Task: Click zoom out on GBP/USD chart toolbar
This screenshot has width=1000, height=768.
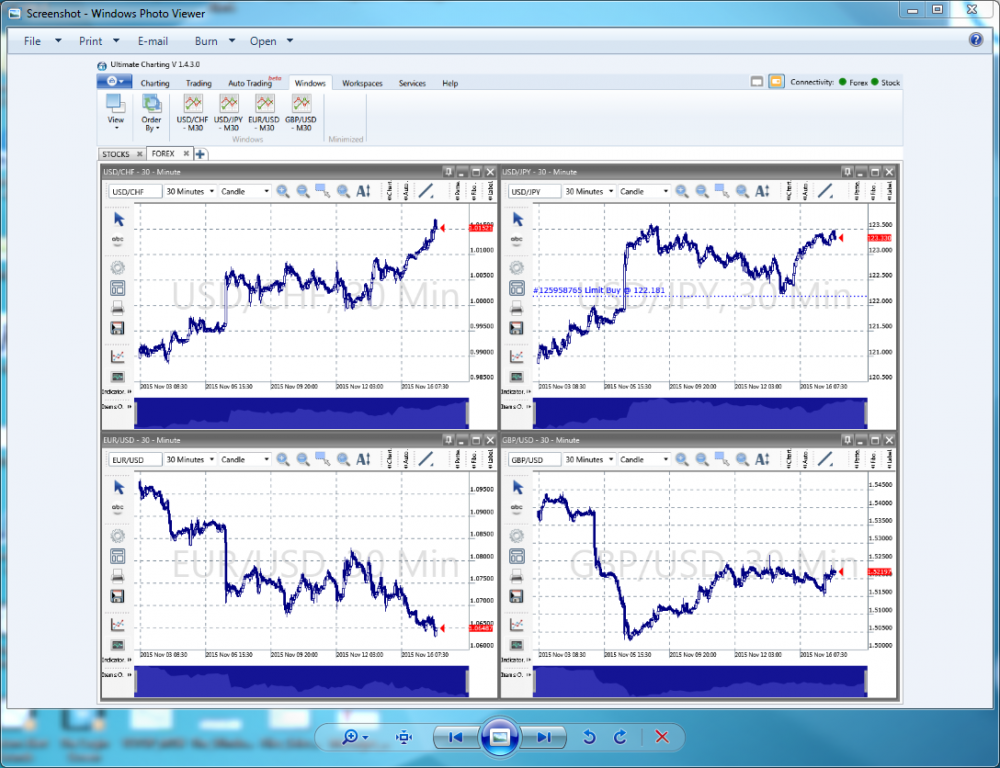Action: pos(702,459)
